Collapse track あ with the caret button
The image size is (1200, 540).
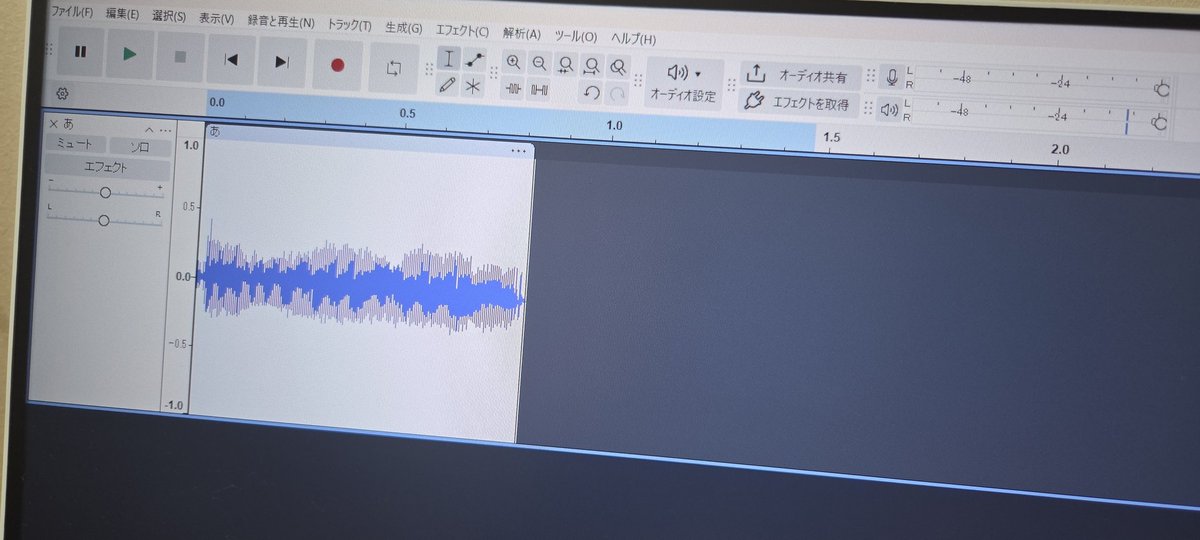(x=149, y=130)
